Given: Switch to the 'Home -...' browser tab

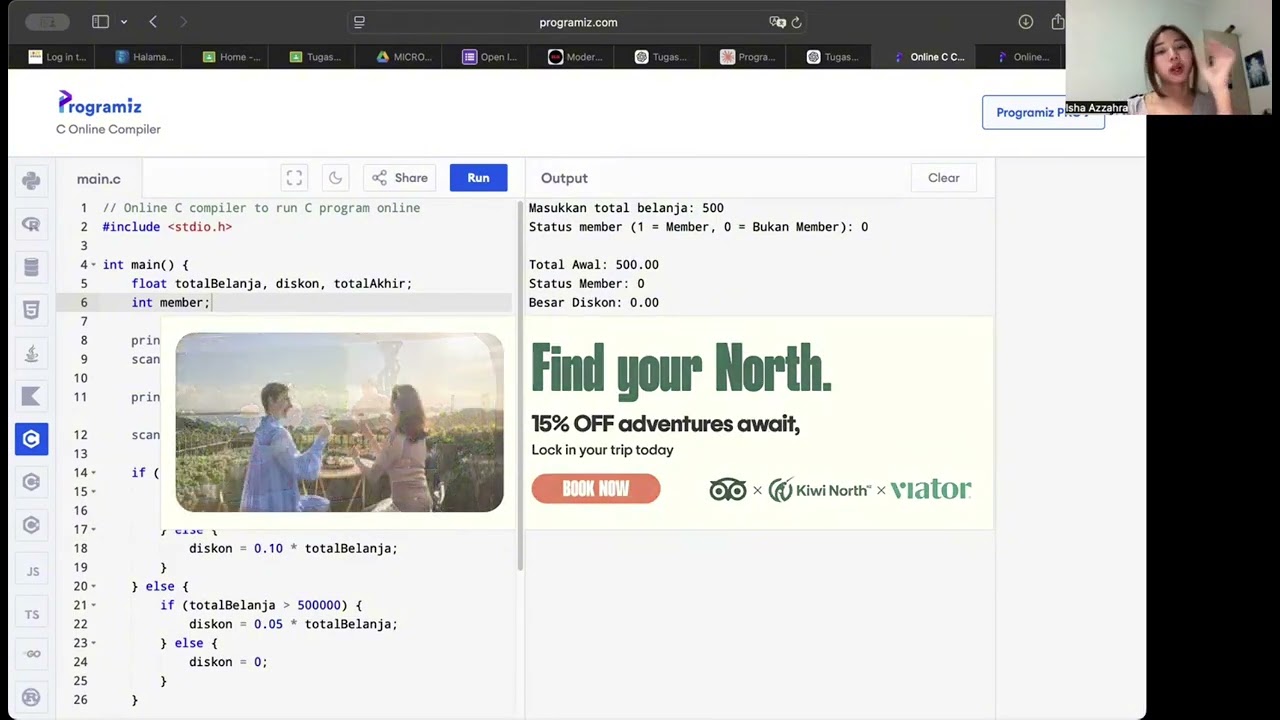Looking at the screenshot, I should pos(232,57).
